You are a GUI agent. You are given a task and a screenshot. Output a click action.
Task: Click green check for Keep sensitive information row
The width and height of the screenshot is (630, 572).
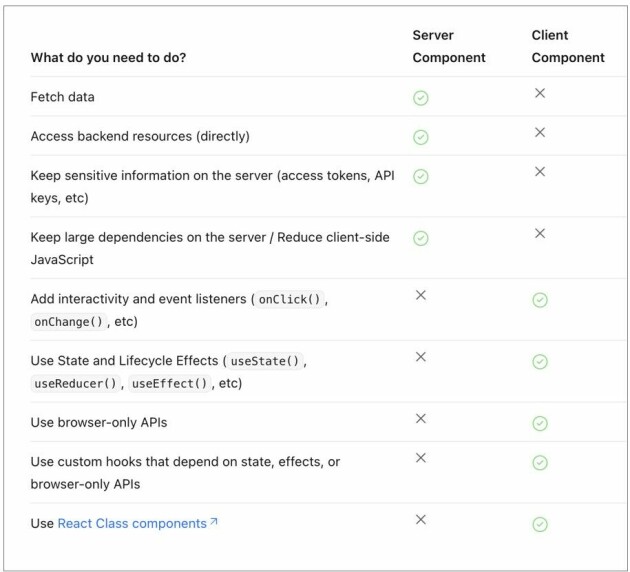pos(421,176)
